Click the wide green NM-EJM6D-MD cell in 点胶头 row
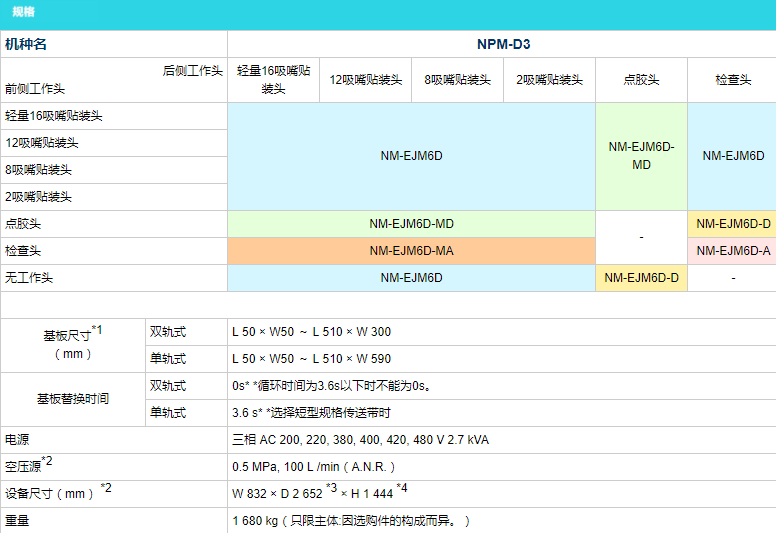The image size is (776, 533). (x=411, y=224)
